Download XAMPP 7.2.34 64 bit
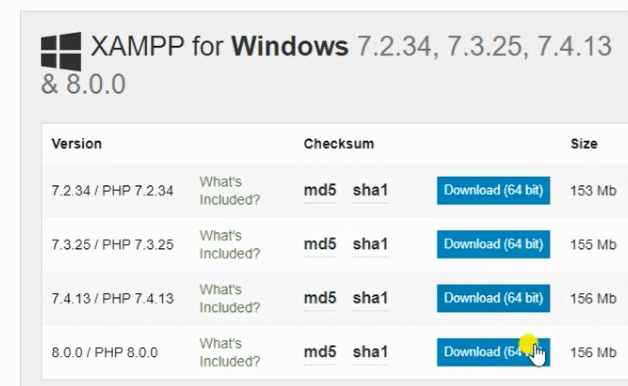This screenshot has height=386, width=628. pos(493,190)
